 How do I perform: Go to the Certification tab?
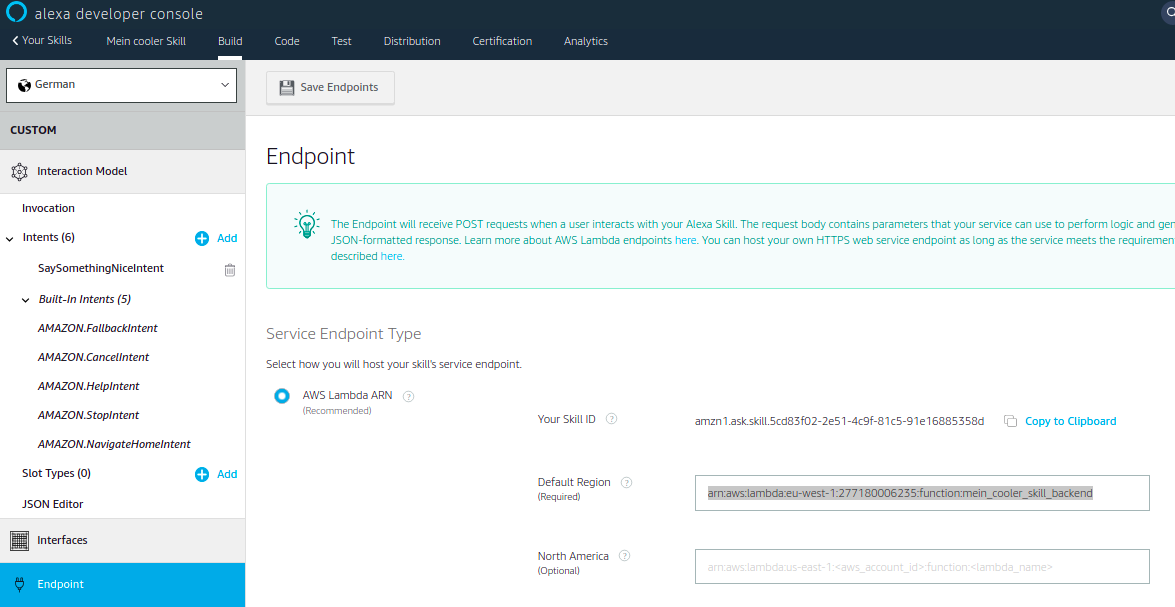pos(502,41)
